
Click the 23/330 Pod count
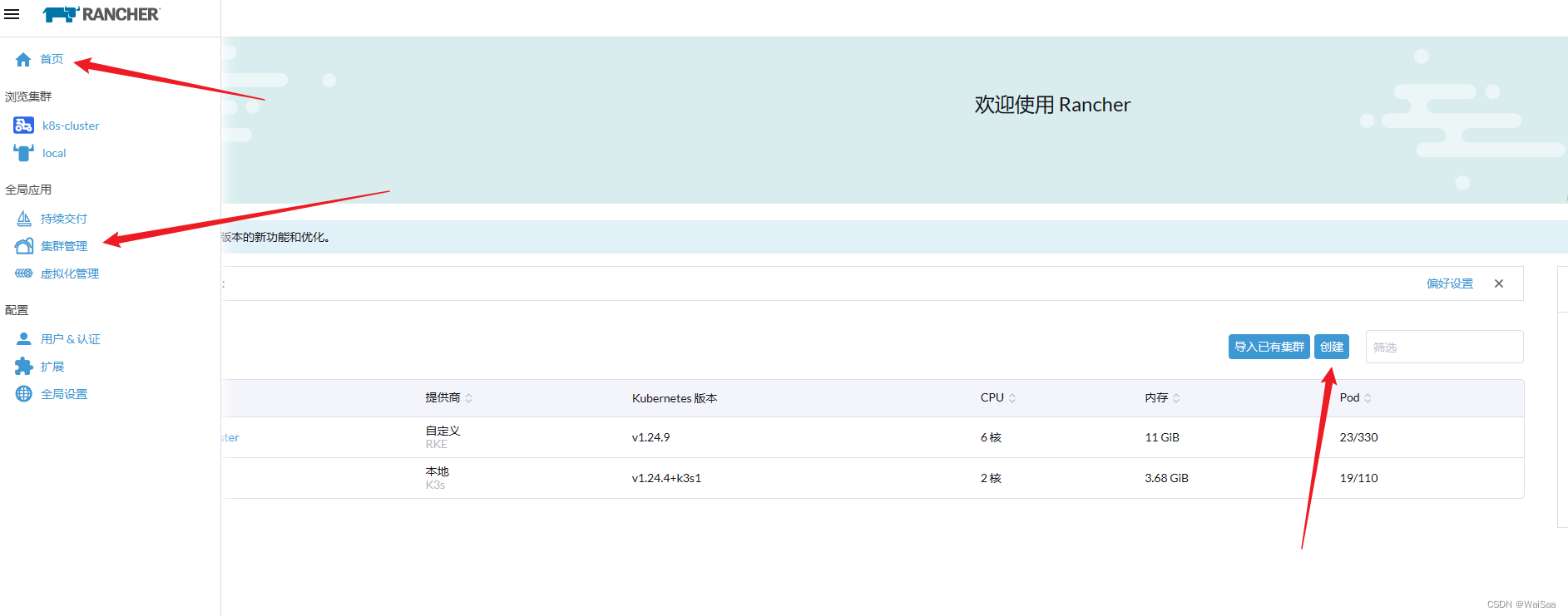(x=1358, y=437)
